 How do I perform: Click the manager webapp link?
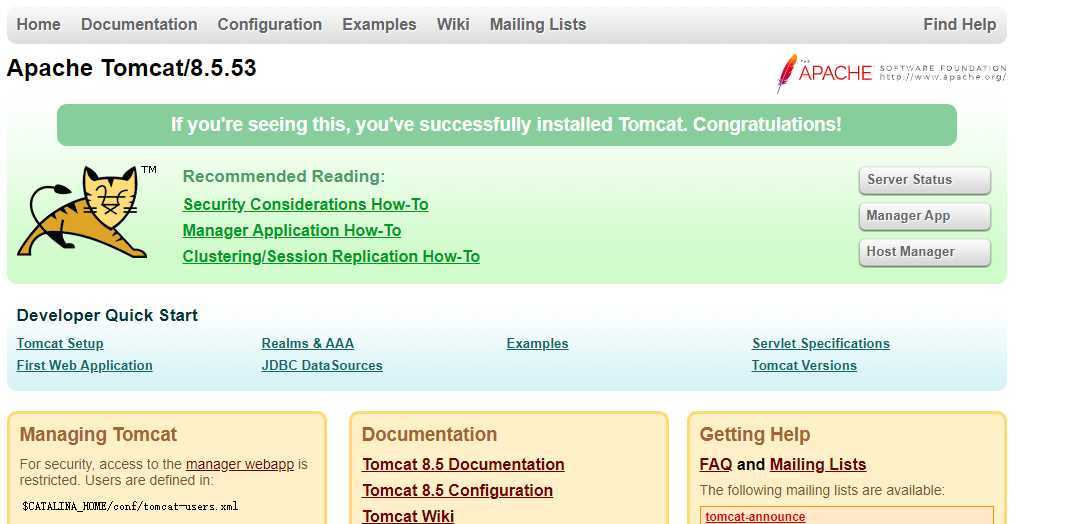tap(240, 464)
